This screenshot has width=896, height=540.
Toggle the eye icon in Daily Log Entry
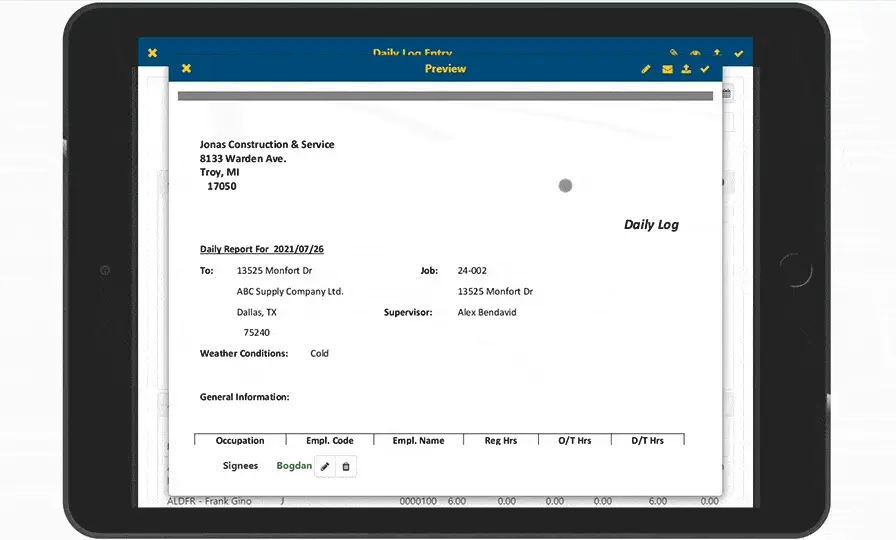pos(695,53)
